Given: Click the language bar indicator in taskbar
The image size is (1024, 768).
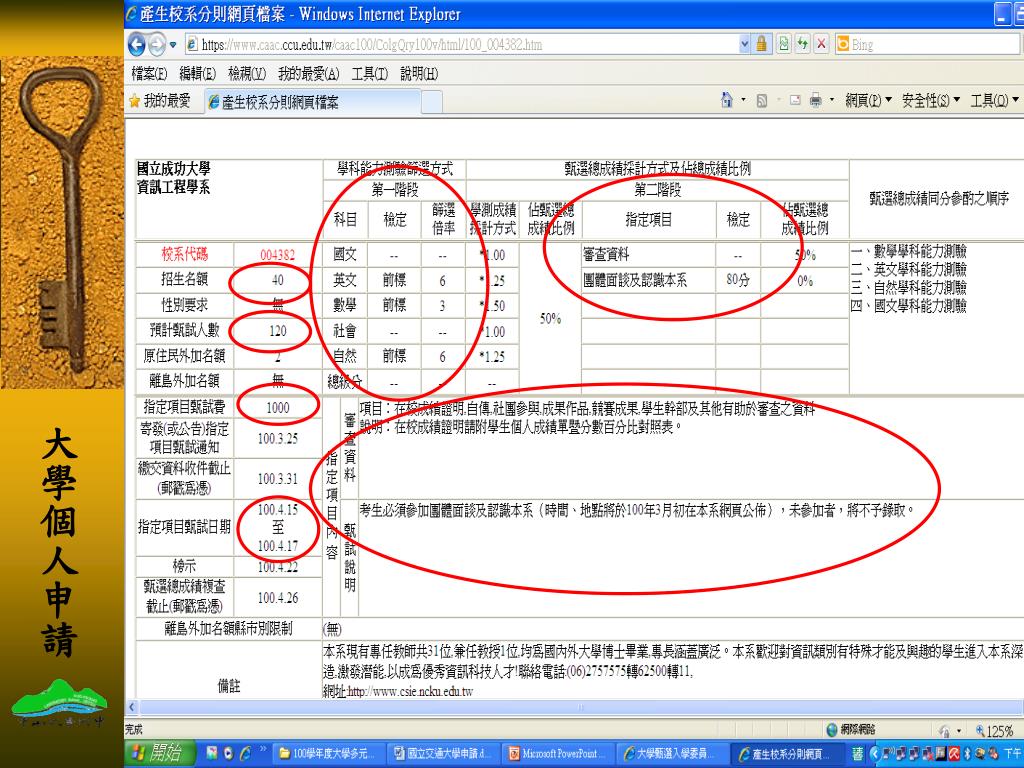Looking at the screenshot, I should [857, 754].
